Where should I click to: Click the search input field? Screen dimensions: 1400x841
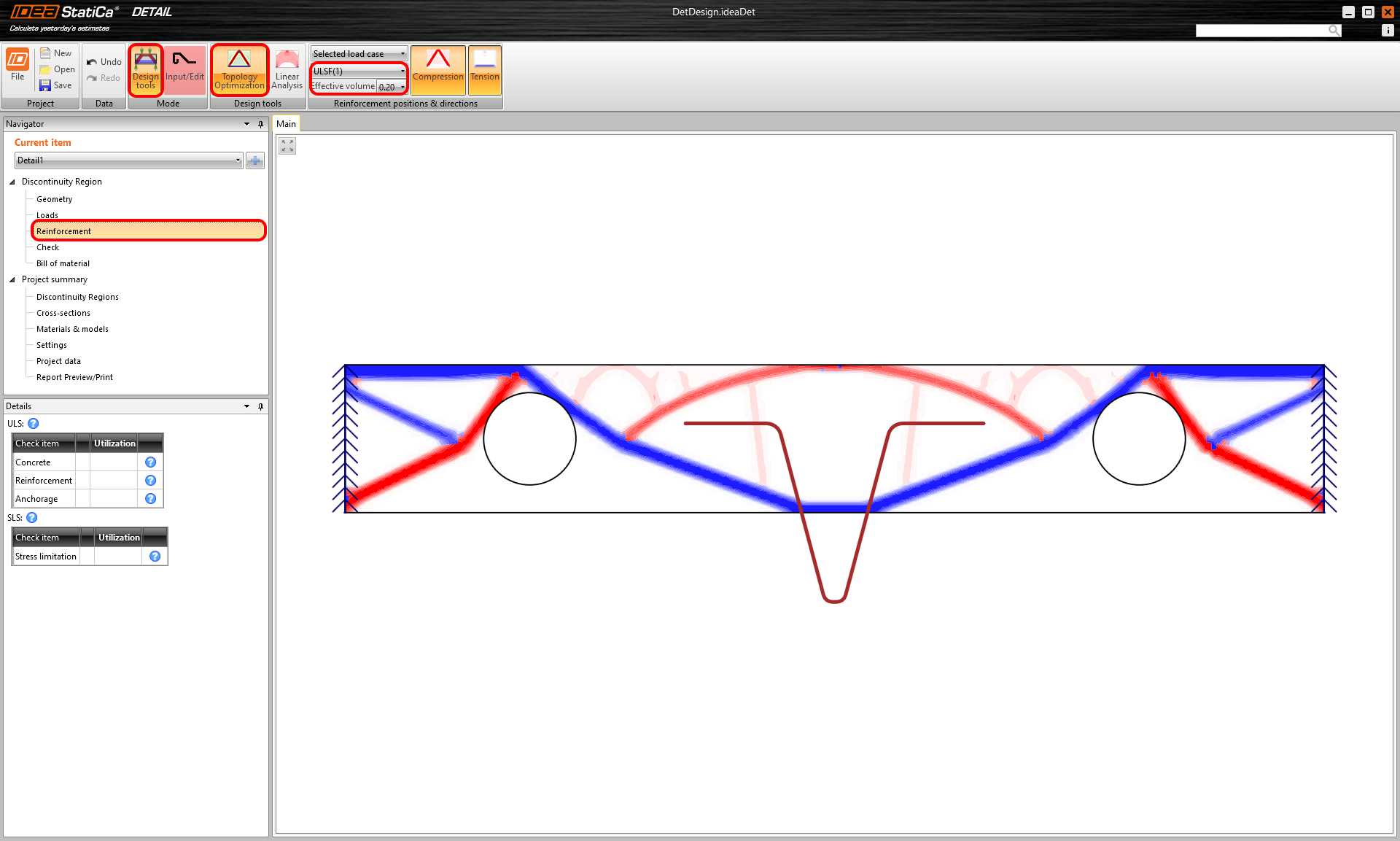click(x=1261, y=30)
